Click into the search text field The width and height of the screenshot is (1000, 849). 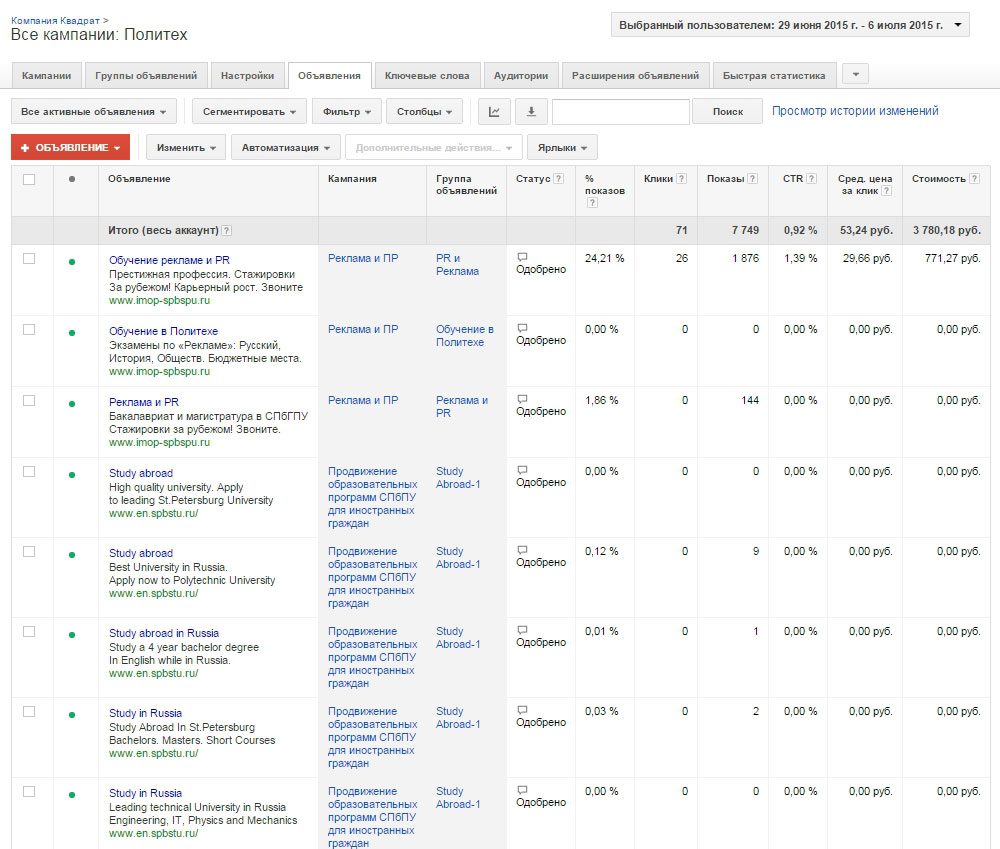621,112
